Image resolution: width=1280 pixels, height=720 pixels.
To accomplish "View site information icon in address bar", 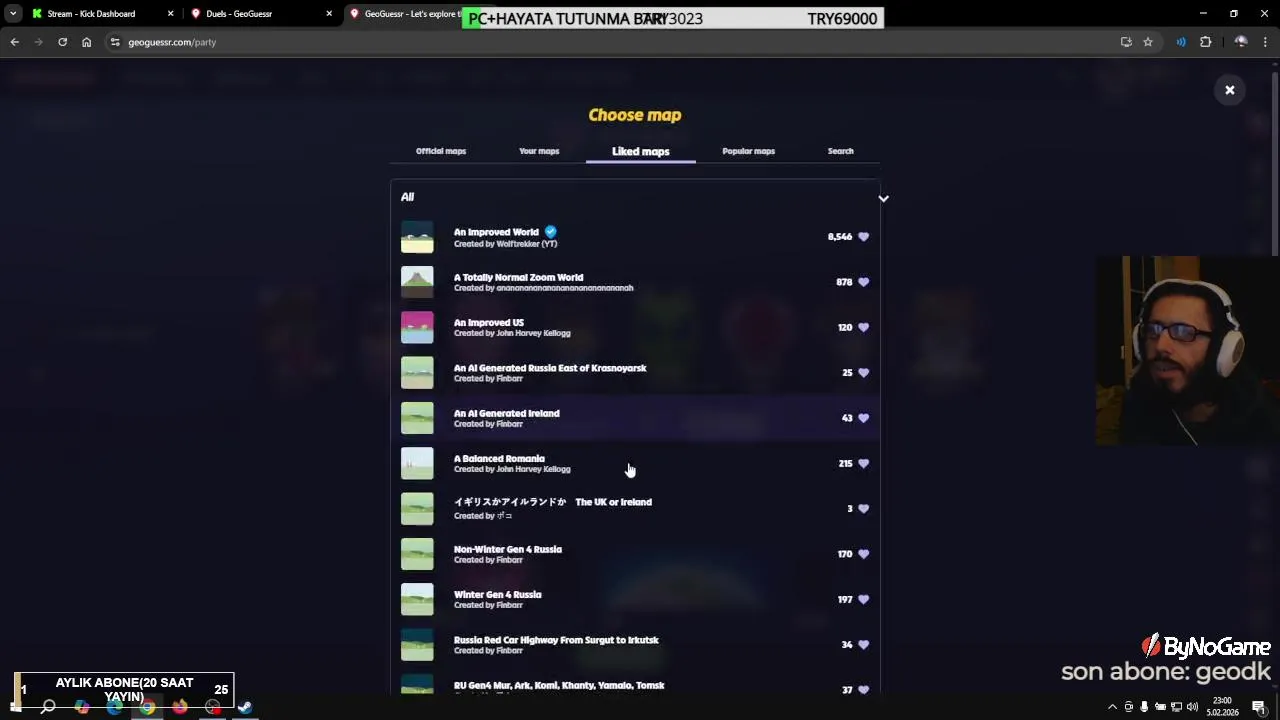I will click(115, 42).
